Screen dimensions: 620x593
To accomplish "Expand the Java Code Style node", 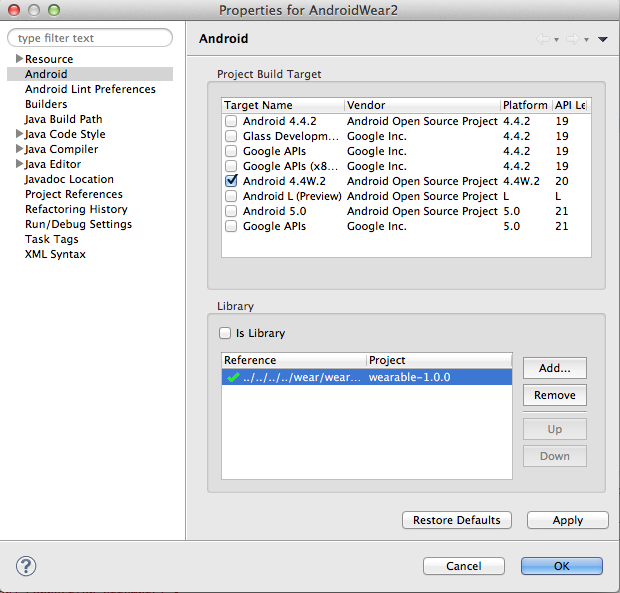I will click(x=19, y=134).
